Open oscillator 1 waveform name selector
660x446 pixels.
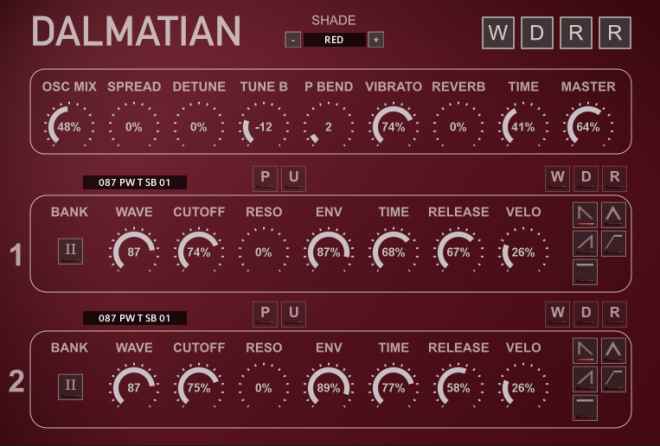pos(135,183)
